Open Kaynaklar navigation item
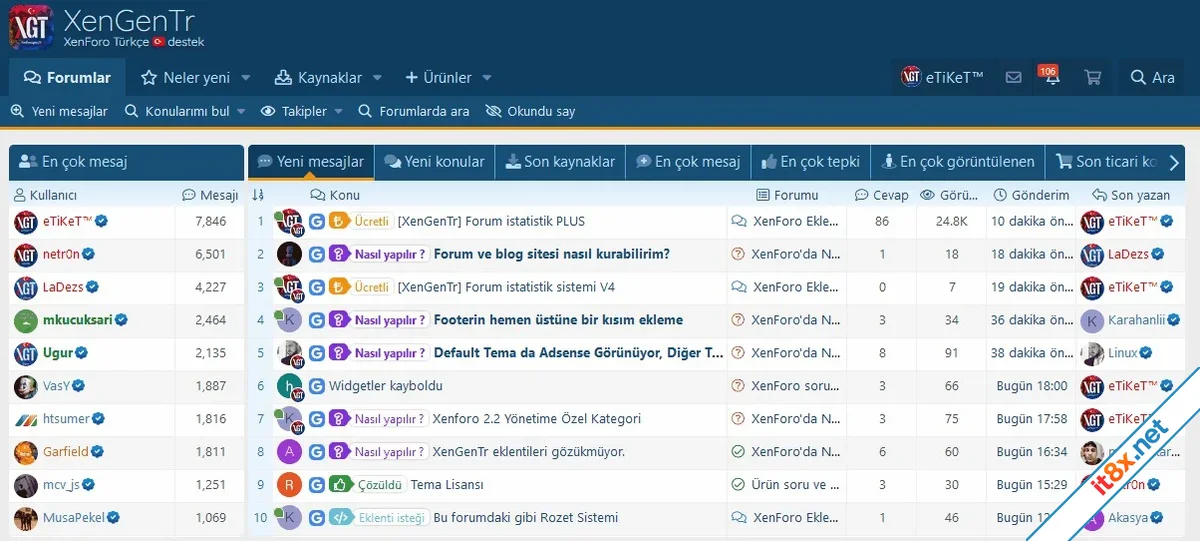This screenshot has width=1200, height=541. pos(317,77)
